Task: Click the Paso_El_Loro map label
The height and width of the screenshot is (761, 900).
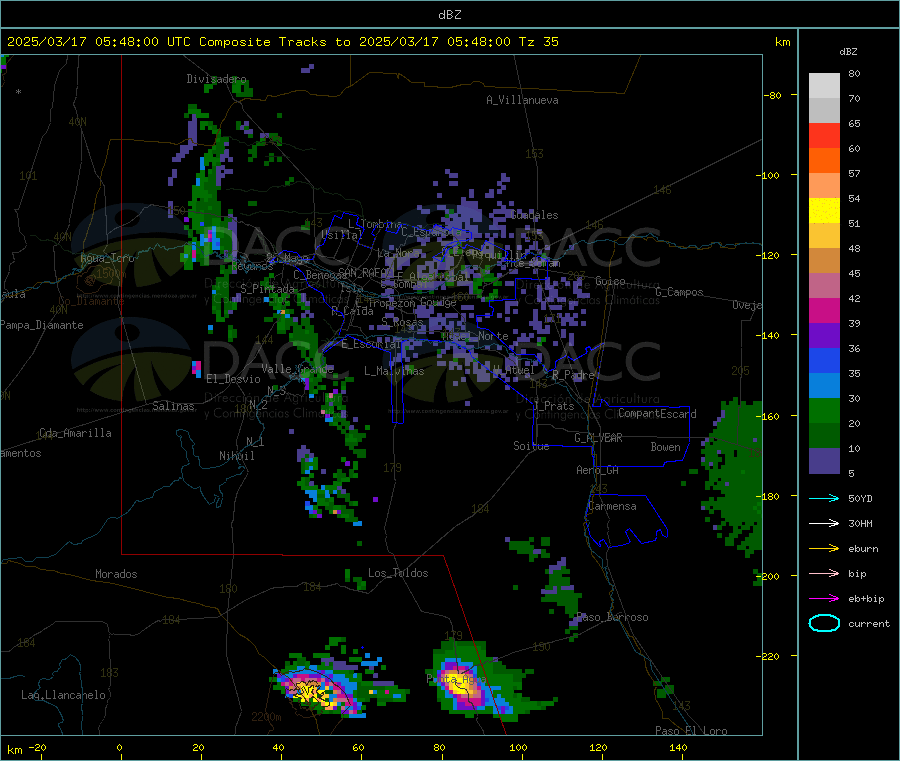Action: (x=691, y=731)
